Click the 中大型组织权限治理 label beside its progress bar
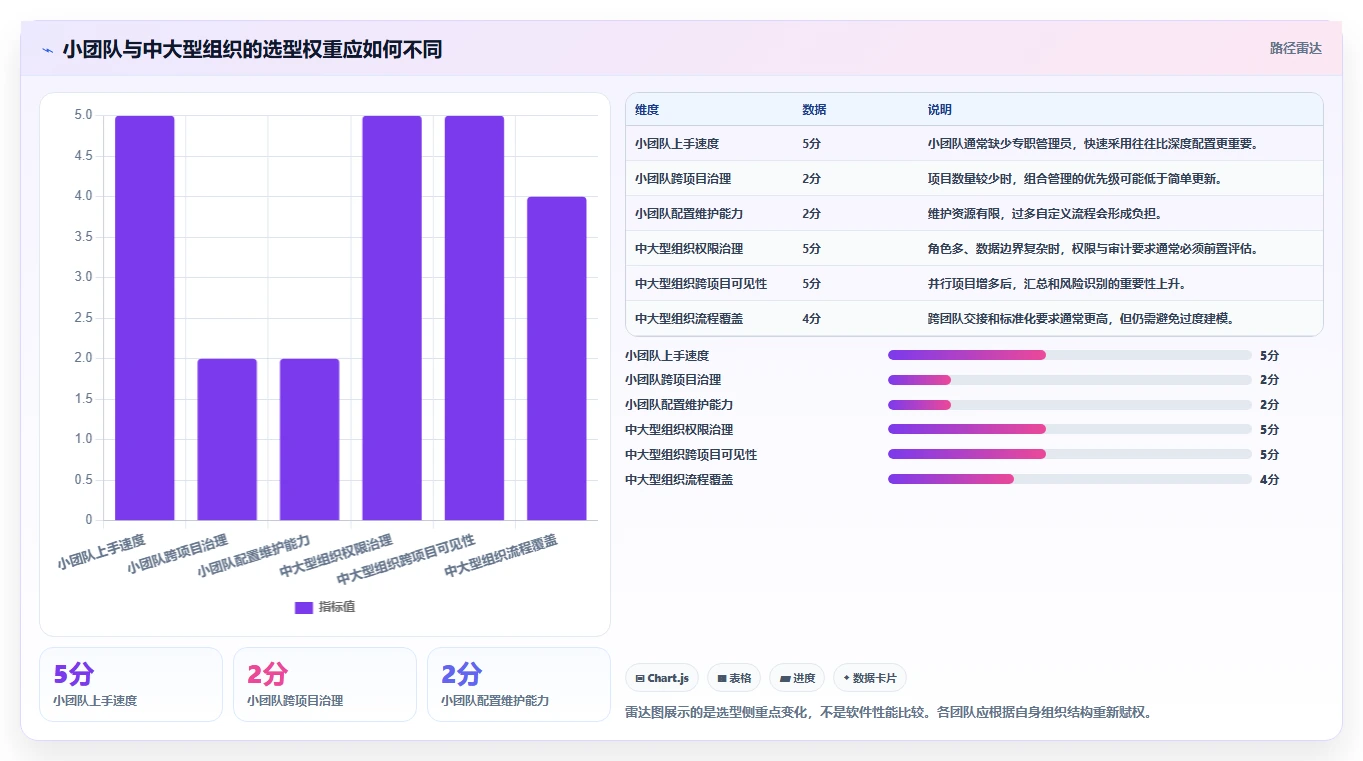1363x761 pixels. click(x=679, y=429)
